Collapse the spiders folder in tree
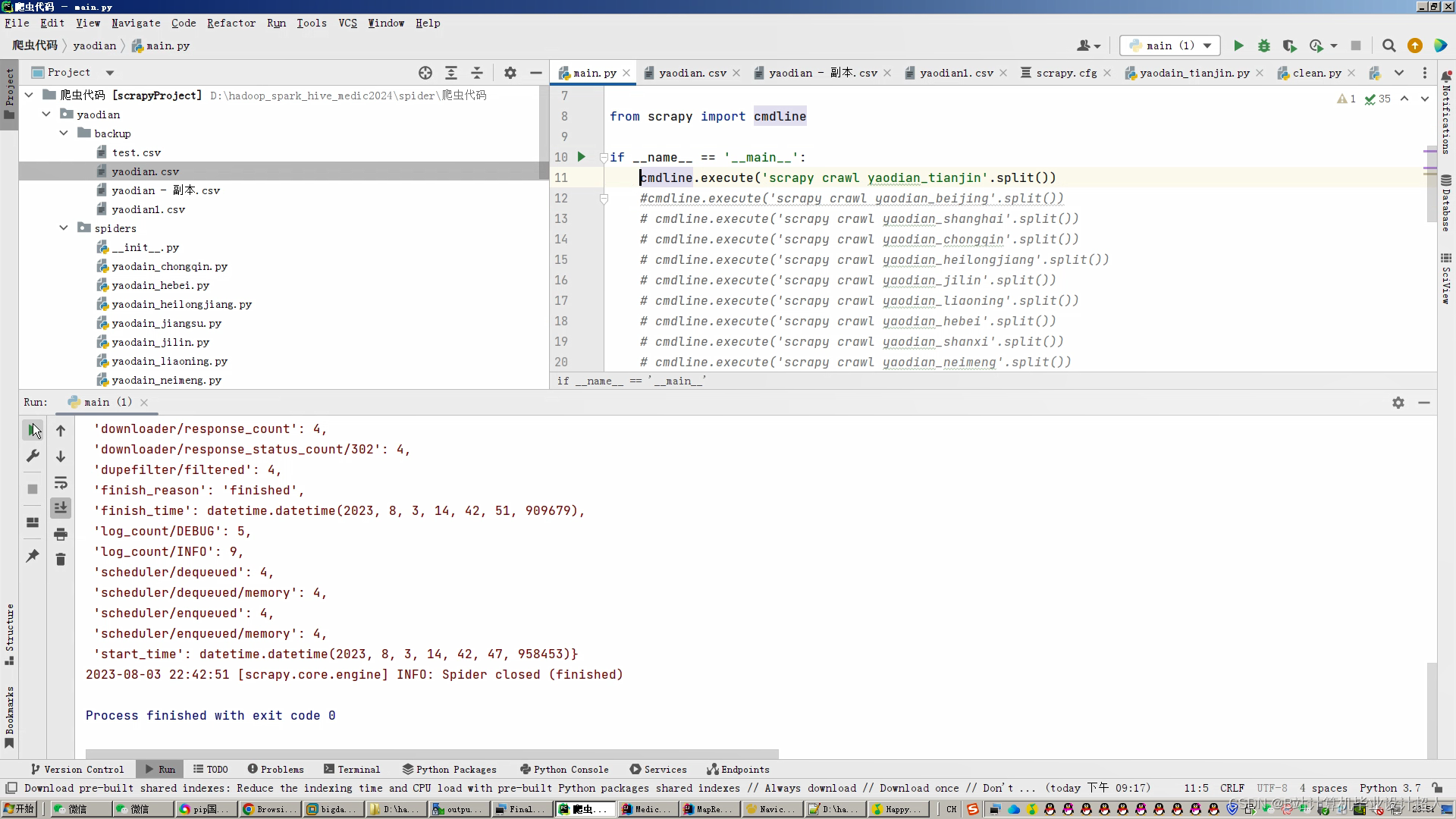Viewport: 1456px width, 819px height. [64, 228]
